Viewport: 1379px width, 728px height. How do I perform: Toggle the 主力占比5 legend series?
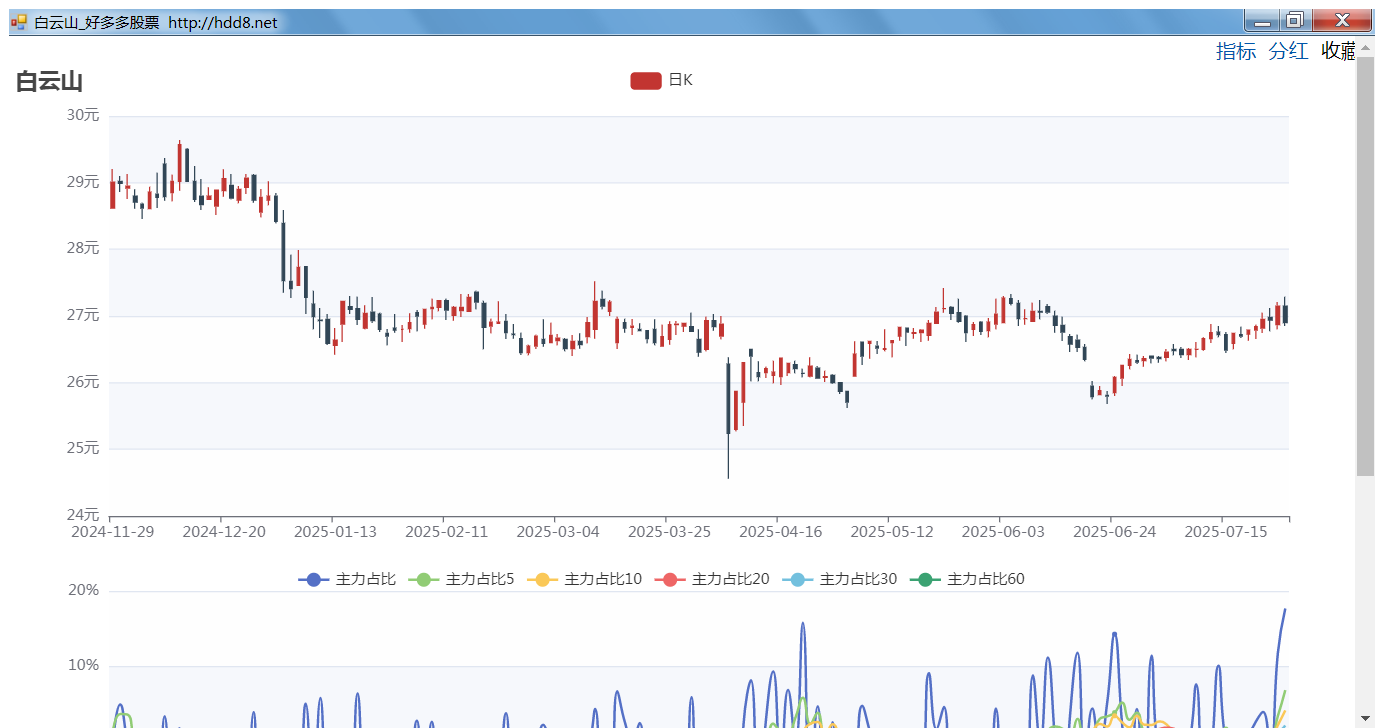coord(461,579)
